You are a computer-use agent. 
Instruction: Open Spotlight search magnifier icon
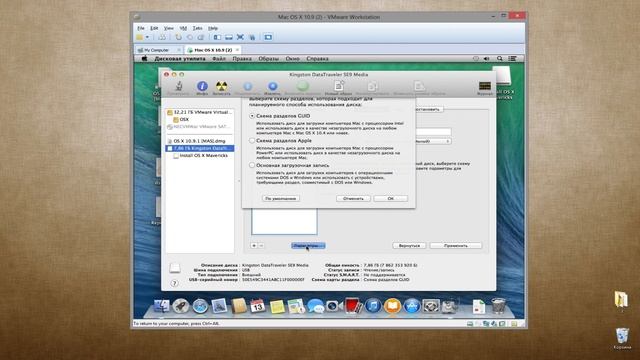[x=500, y=59]
